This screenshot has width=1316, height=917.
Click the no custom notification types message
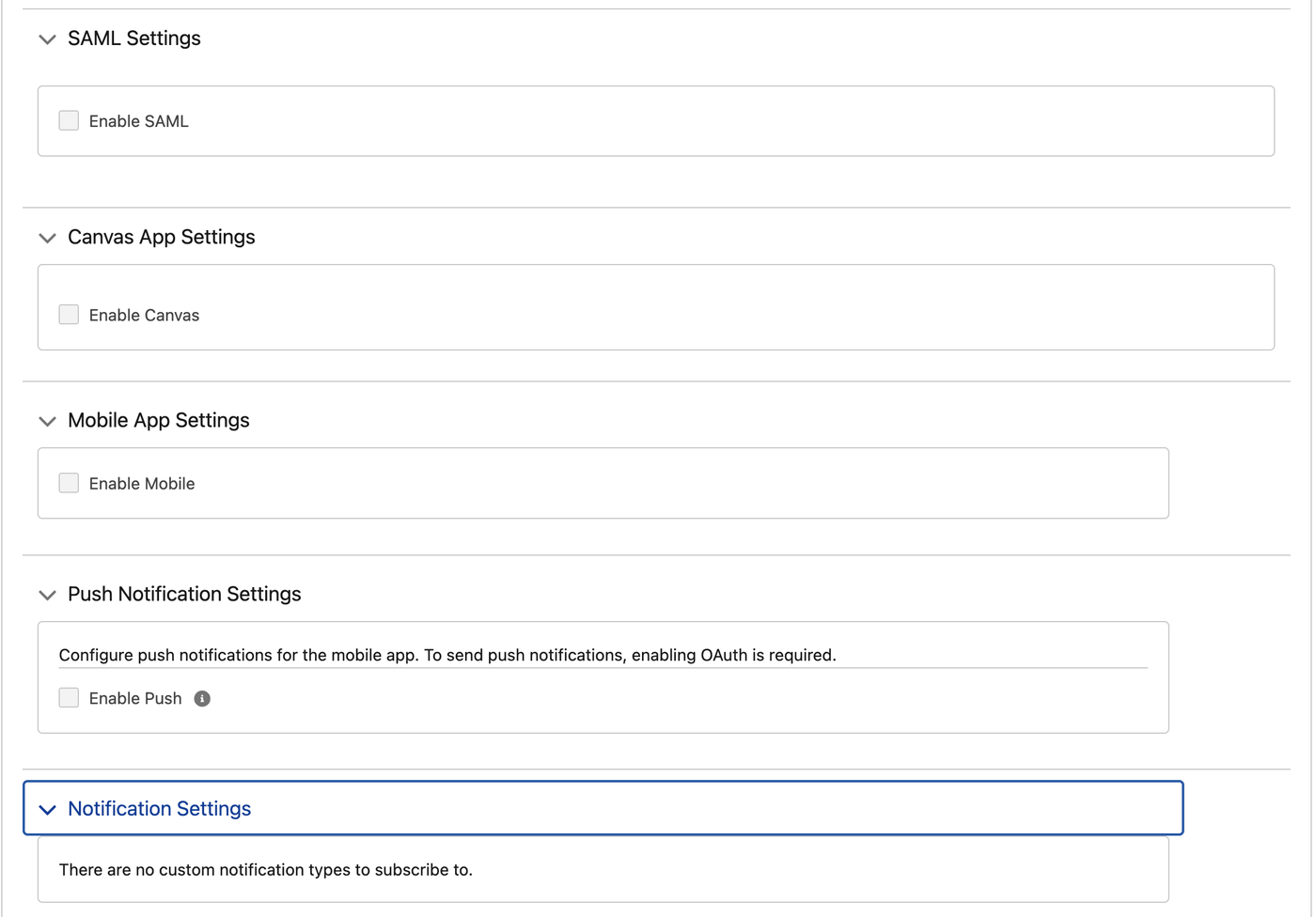click(x=266, y=870)
